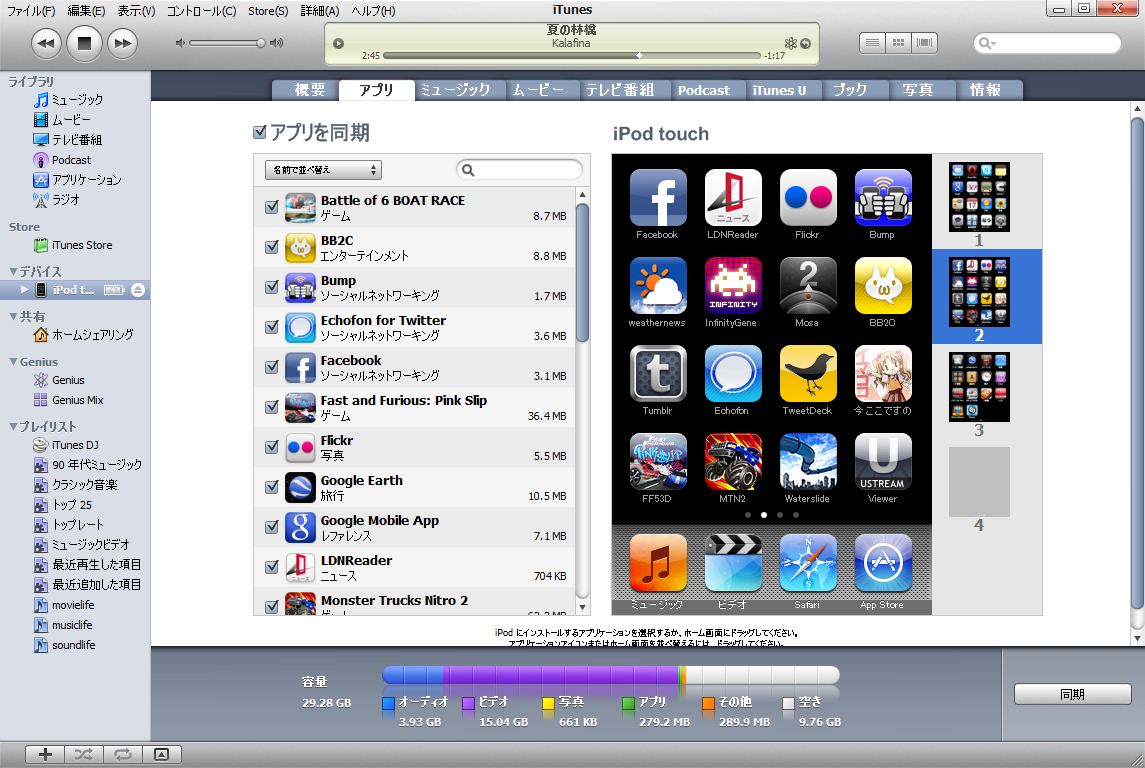Click the previous track button
The width and height of the screenshot is (1145, 768).
pos(46,43)
